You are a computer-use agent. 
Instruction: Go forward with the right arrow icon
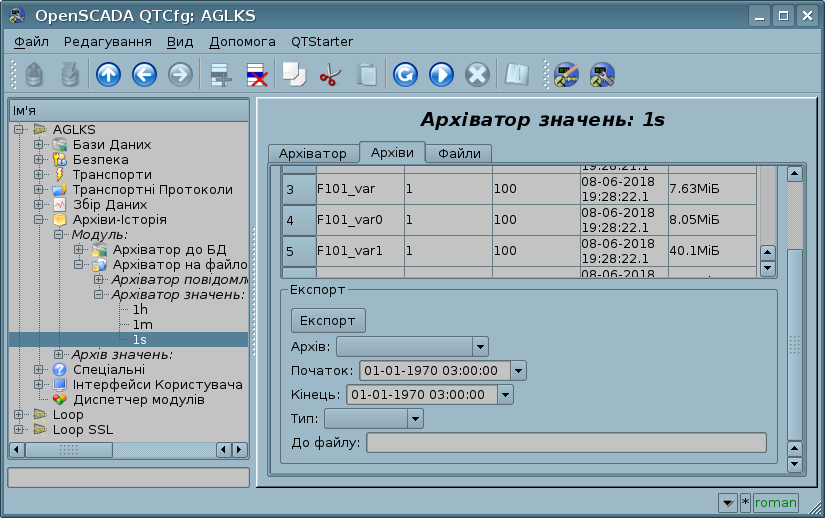(x=180, y=74)
